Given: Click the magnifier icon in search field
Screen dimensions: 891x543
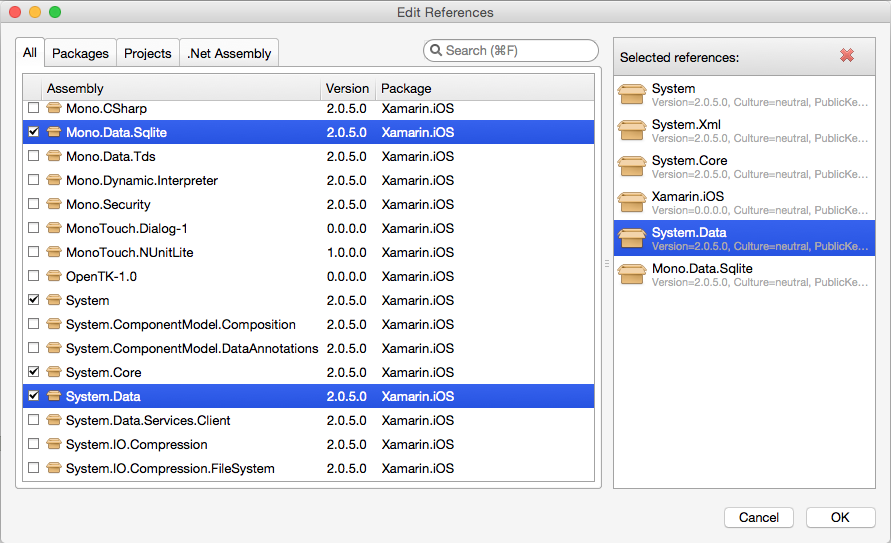Looking at the screenshot, I should (x=436, y=51).
